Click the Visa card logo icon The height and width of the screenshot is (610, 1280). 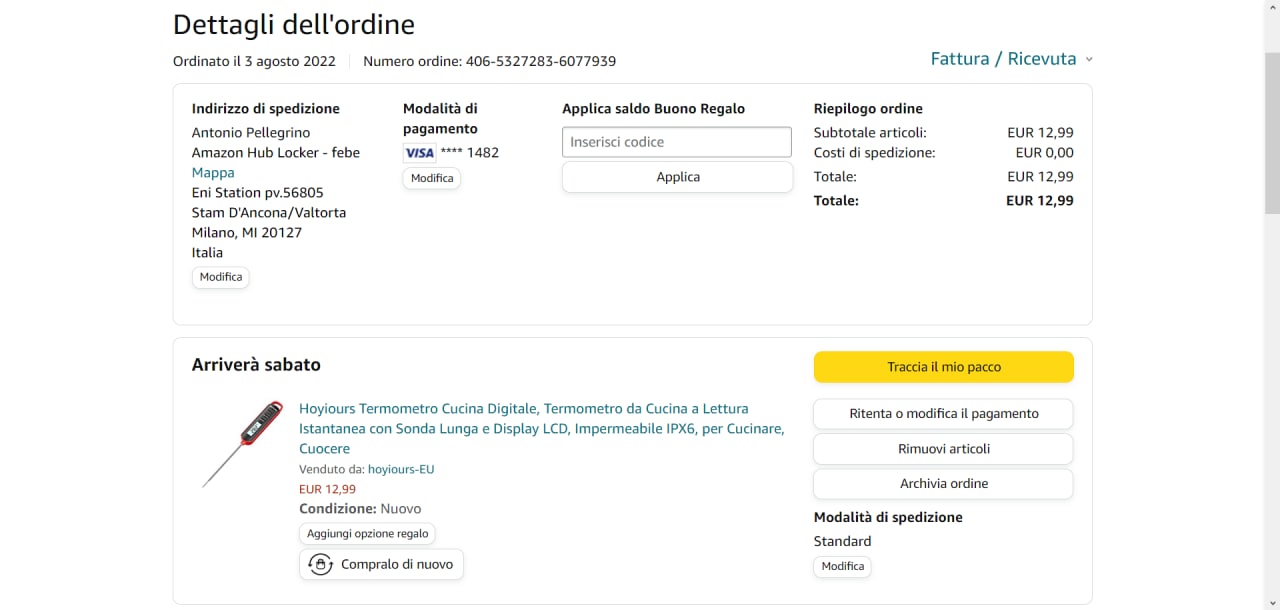[x=419, y=153]
